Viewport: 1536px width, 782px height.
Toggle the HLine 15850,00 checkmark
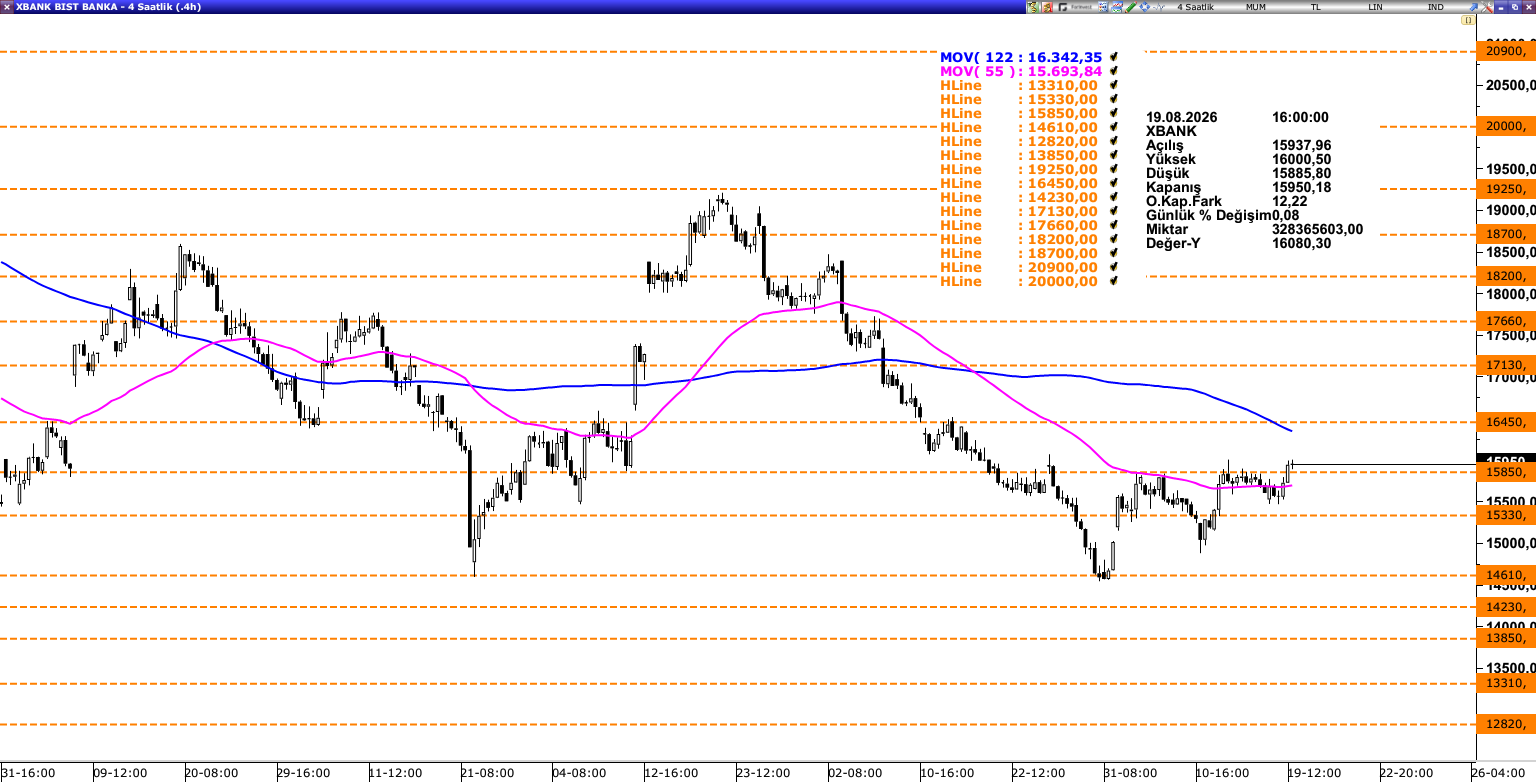(x=1113, y=113)
